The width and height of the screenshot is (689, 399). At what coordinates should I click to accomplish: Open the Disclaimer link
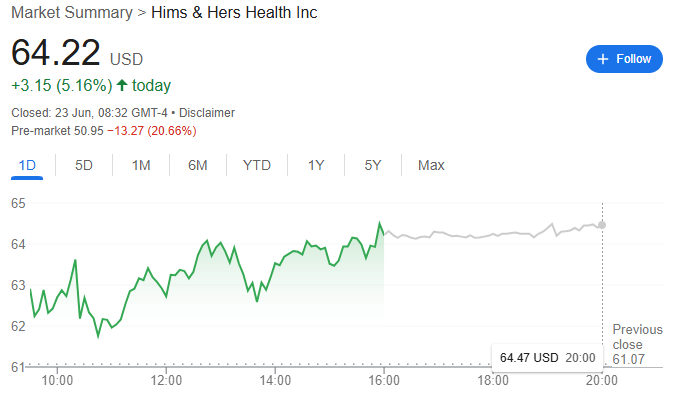pos(207,113)
